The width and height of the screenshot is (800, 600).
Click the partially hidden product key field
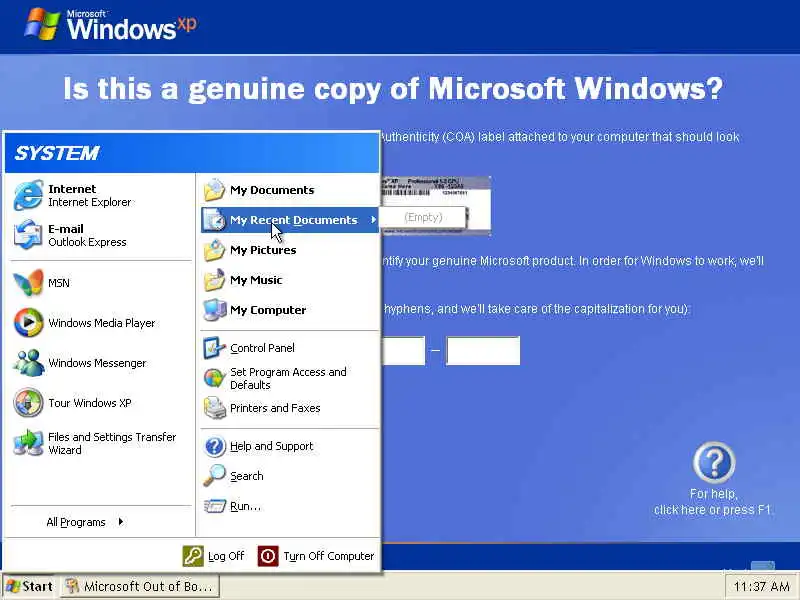[x=403, y=351]
